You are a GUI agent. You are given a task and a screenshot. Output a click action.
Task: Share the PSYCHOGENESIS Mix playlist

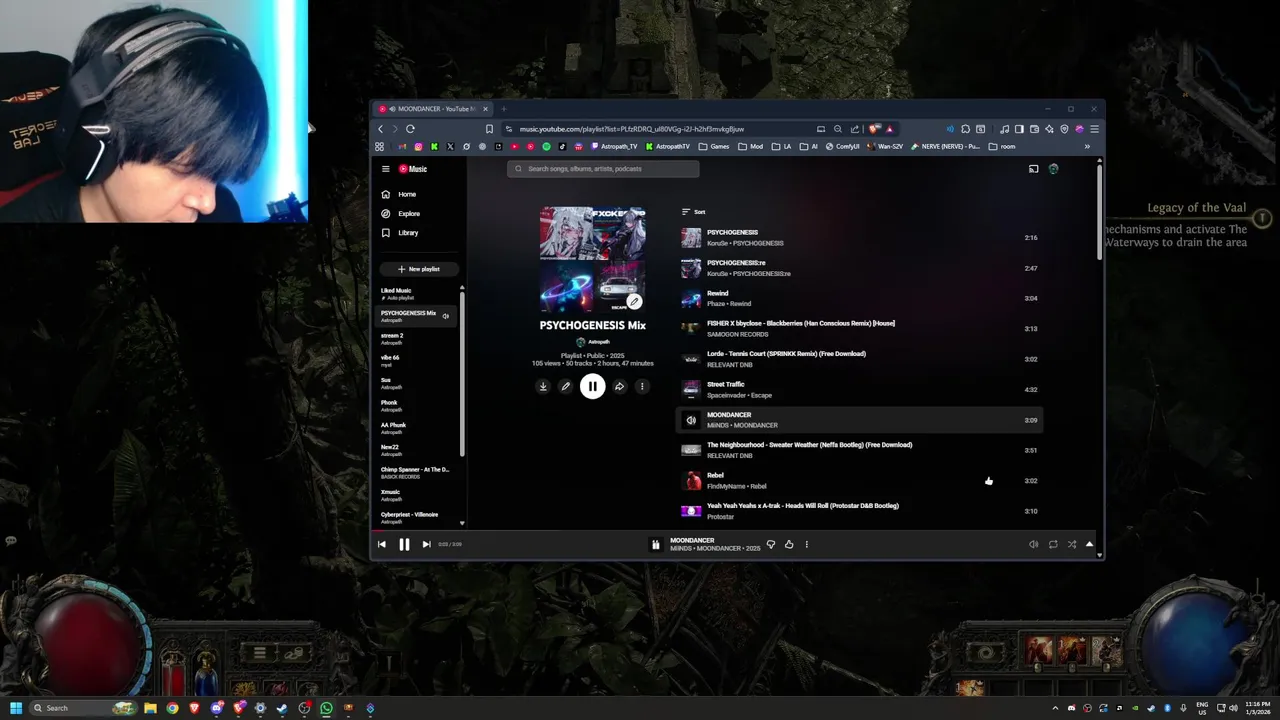pos(619,386)
